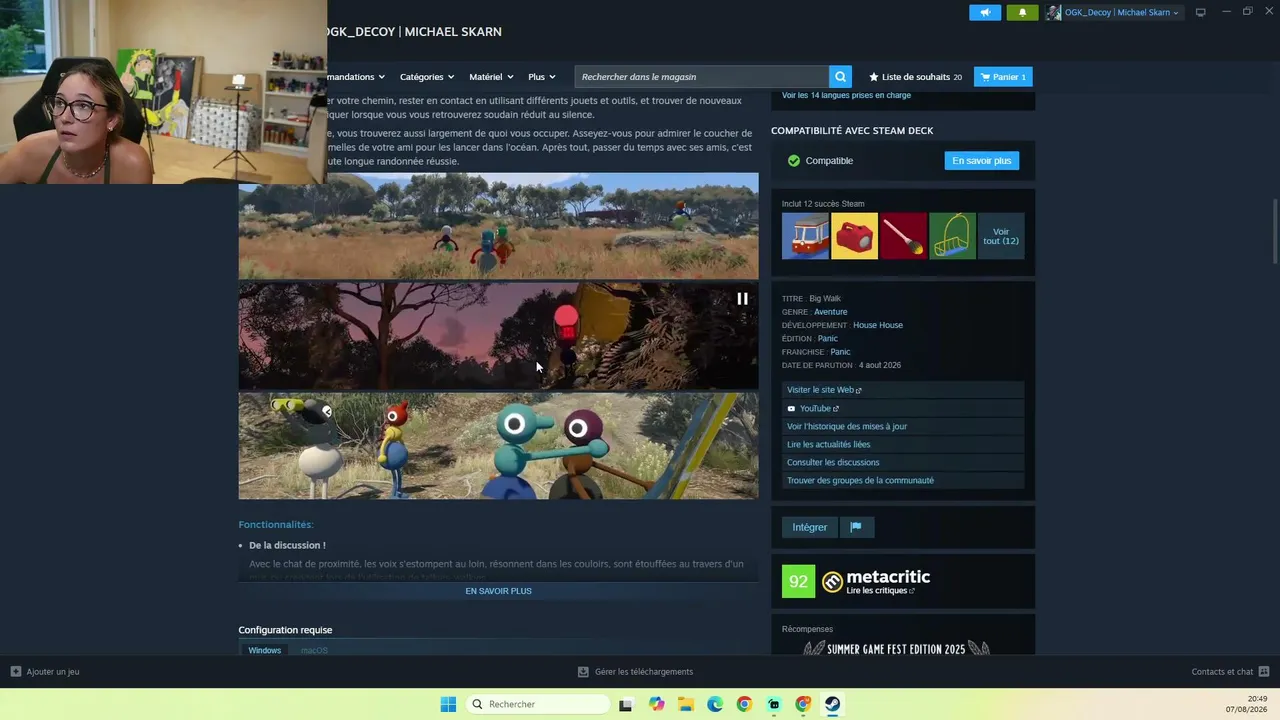Open the red lantern achievement icon
The image size is (1280, 720).
pyautogui.click(x=854, y=236)
